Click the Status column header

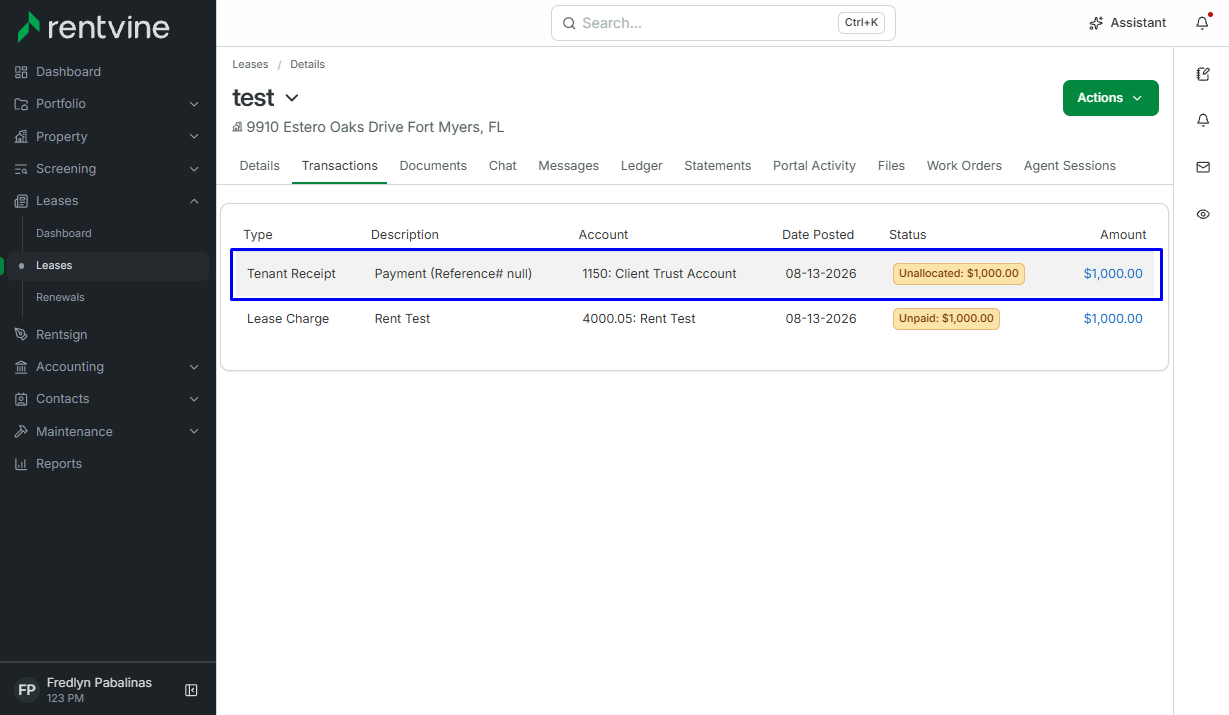click(908, 235)
